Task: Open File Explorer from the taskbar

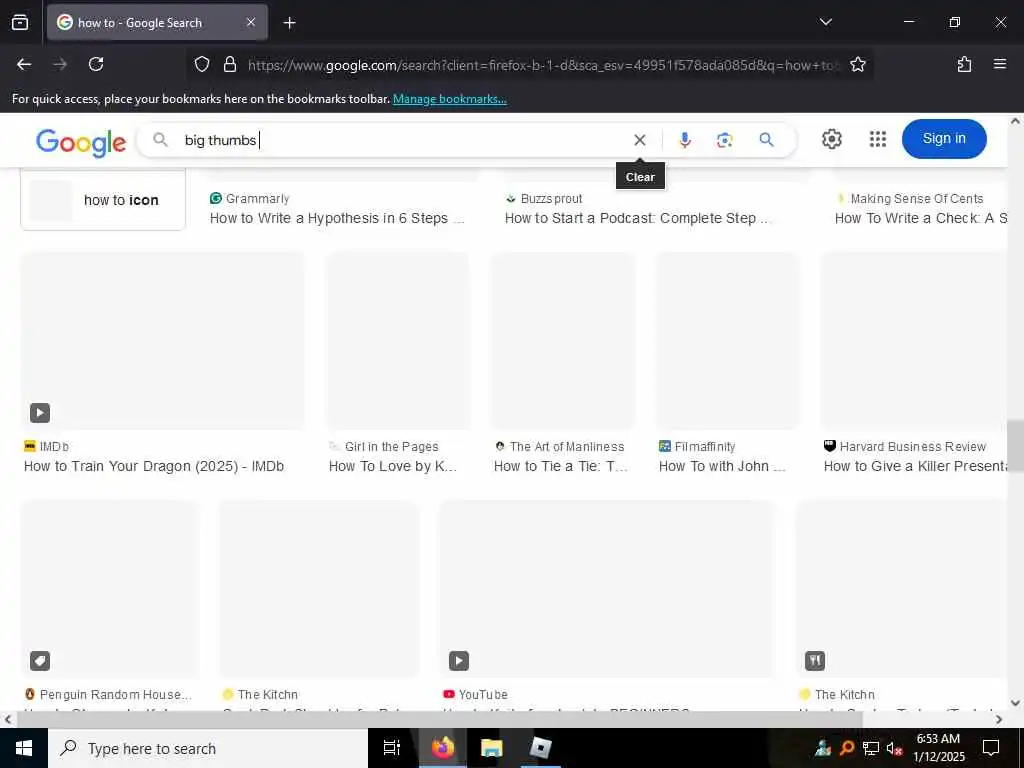Action: pyautogui.click(x=491, y=748)
